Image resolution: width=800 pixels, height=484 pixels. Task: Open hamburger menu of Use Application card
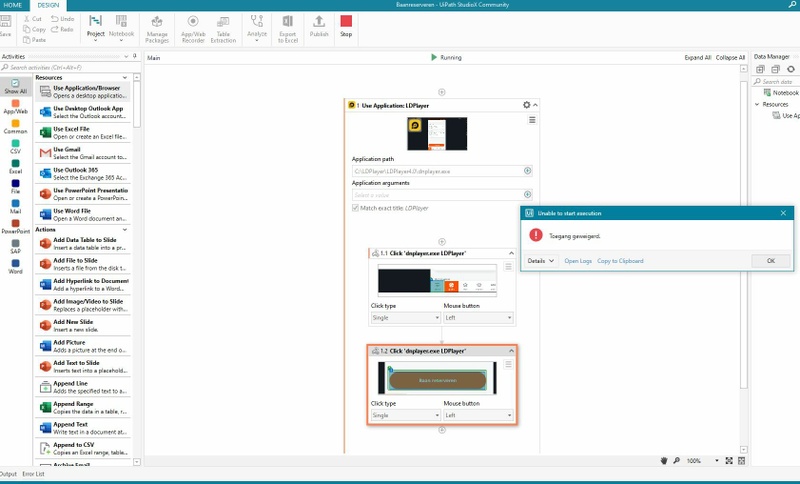pyautogui.click(x=532, y=120)
